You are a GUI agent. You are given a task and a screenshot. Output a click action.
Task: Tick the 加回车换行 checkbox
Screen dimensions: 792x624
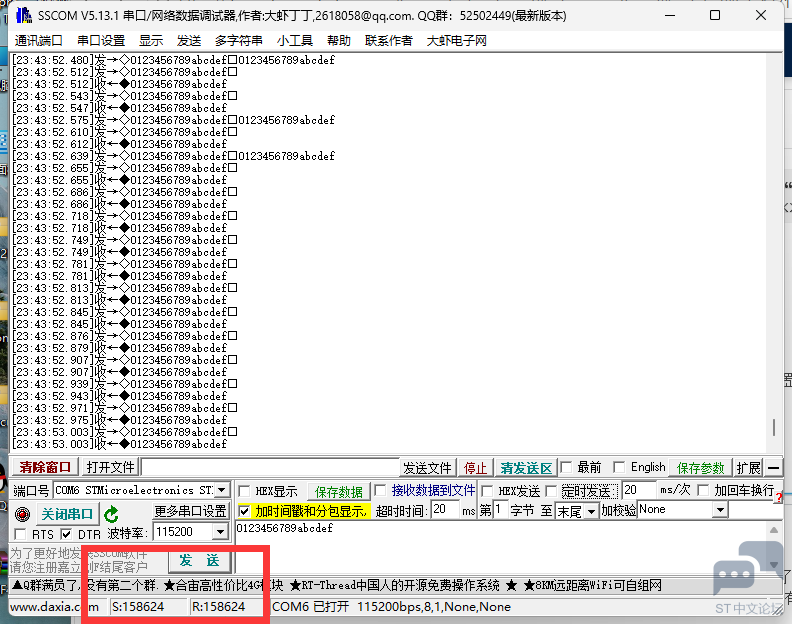[703, 490]
